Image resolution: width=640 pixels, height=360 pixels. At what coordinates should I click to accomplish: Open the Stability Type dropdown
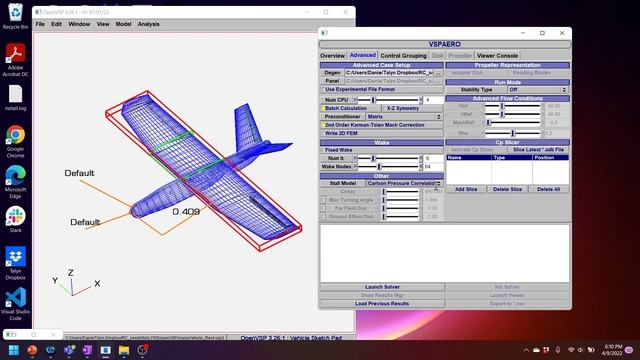[538, 89]
